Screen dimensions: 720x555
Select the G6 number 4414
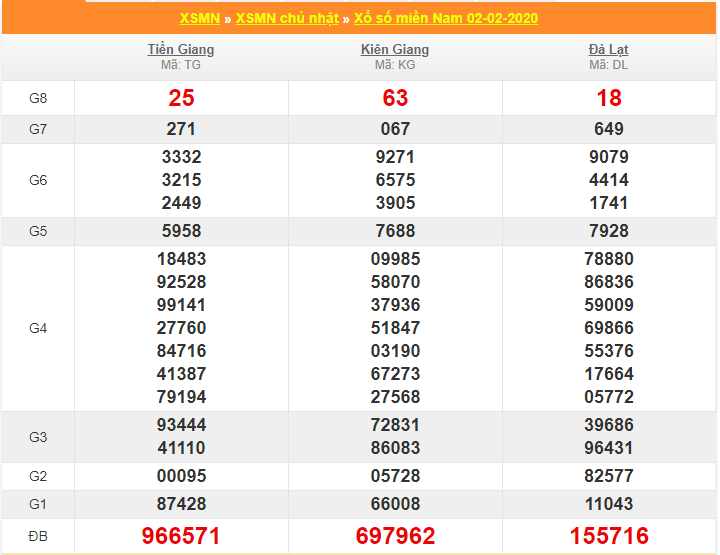coord(609,180)
